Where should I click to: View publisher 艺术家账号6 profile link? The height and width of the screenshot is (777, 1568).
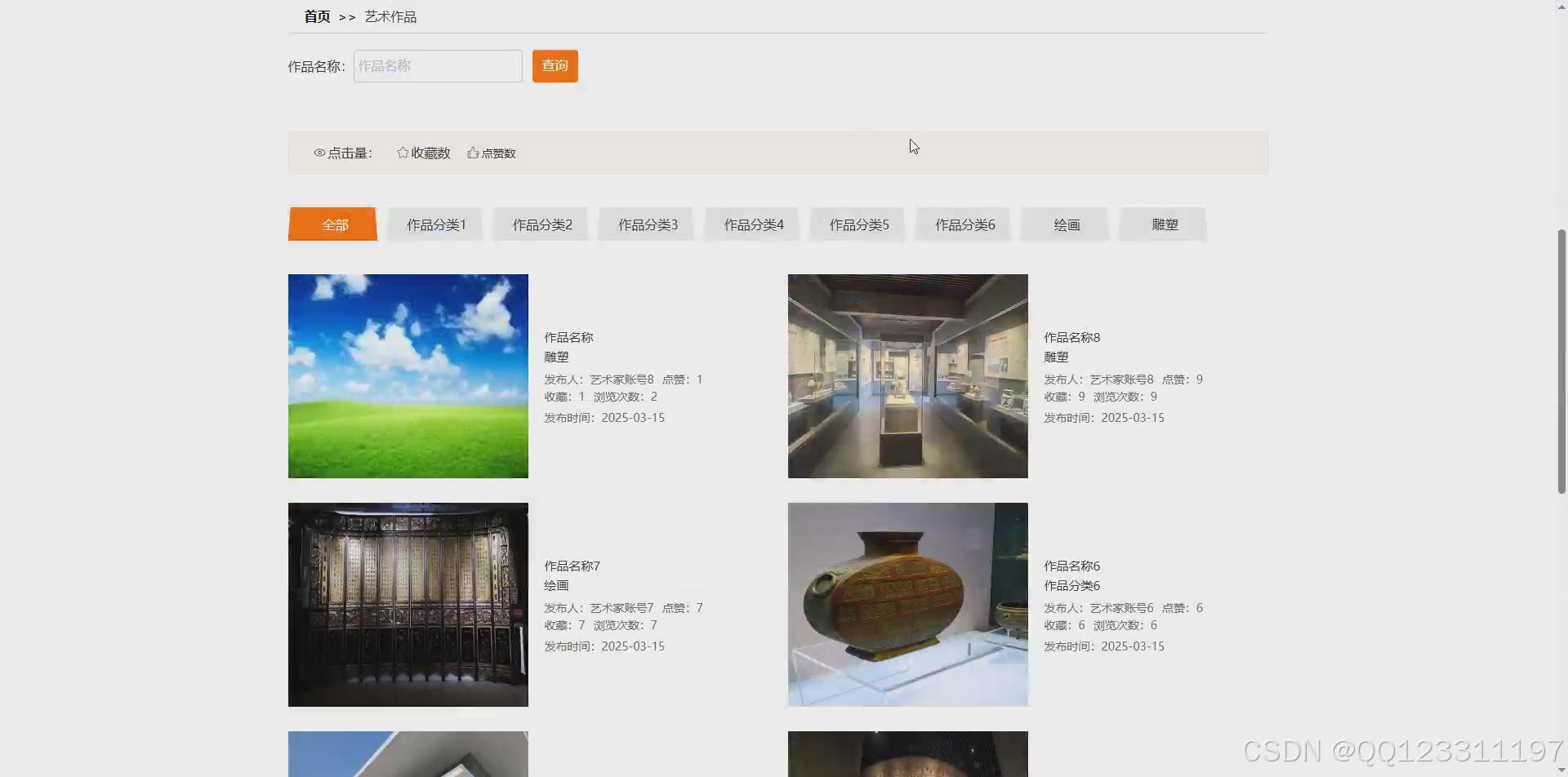click(1121, 607)
